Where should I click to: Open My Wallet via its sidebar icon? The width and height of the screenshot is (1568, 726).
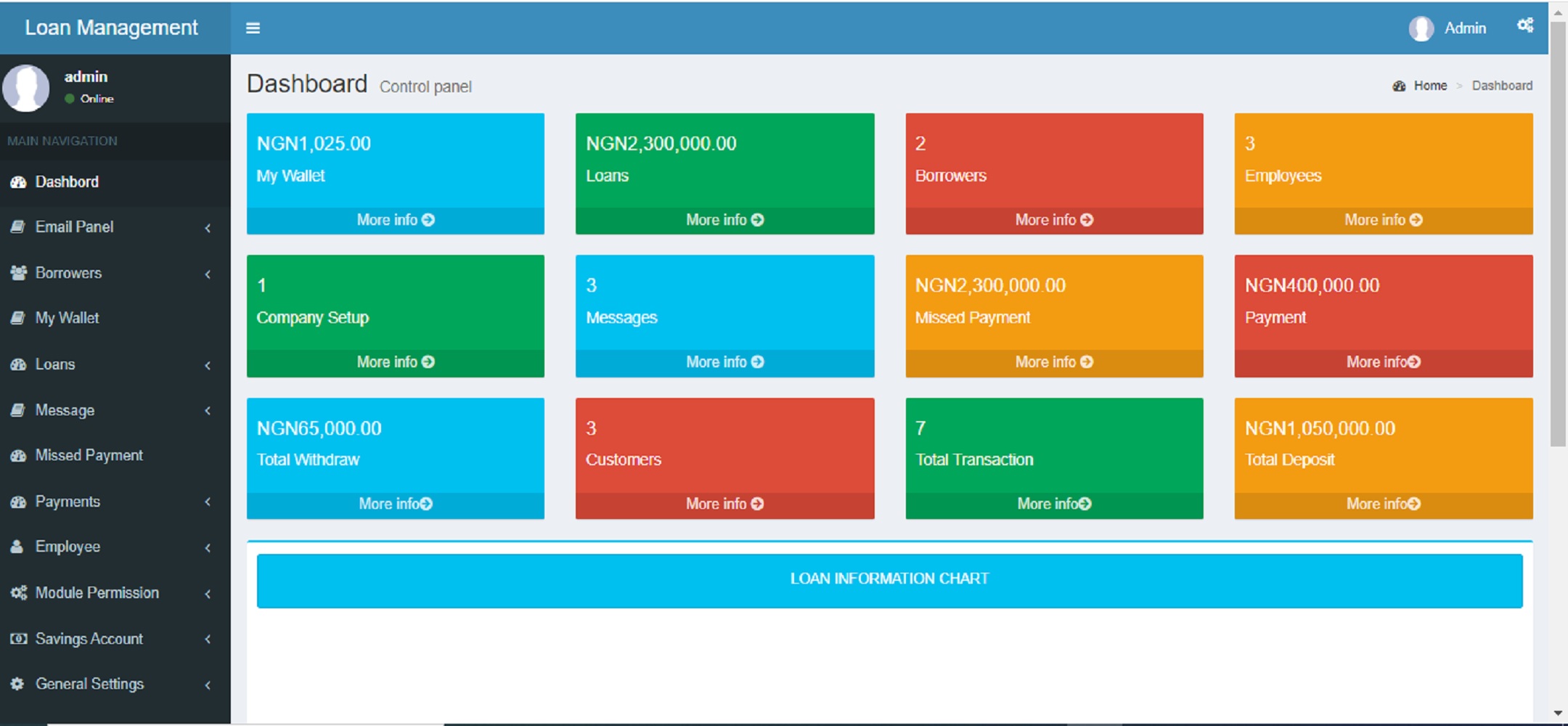click(18, 318)
